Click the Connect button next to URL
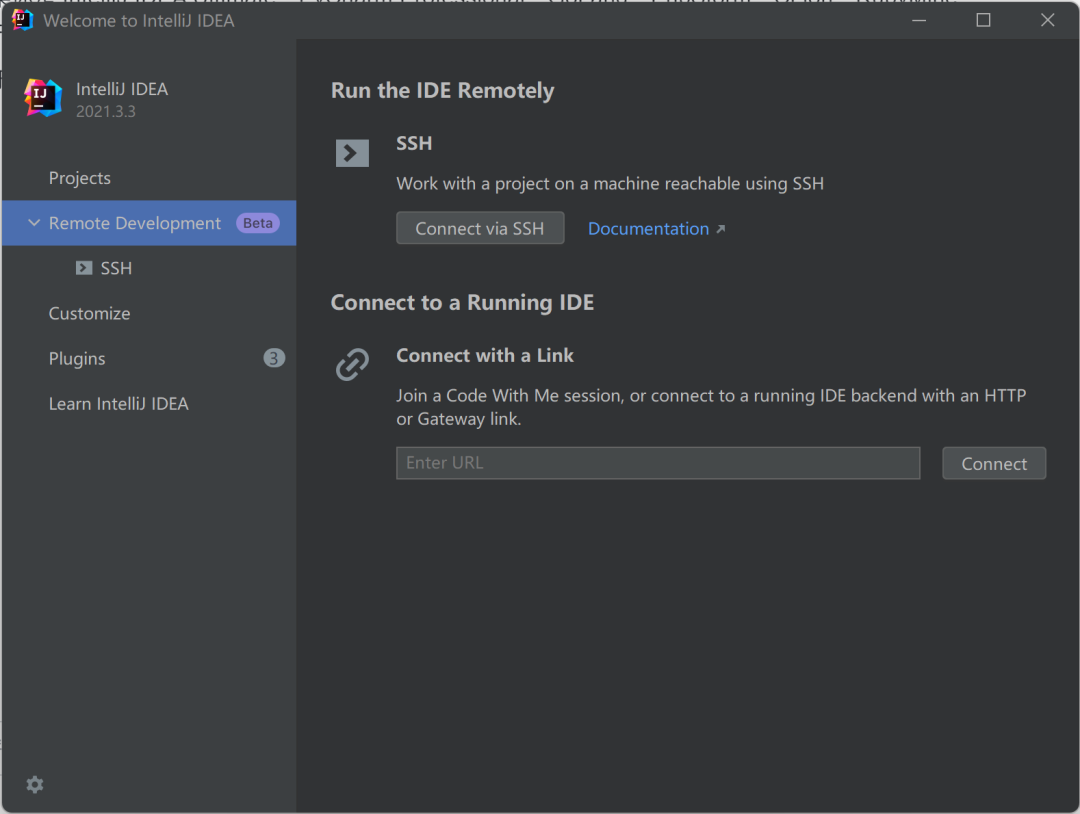 994,463
